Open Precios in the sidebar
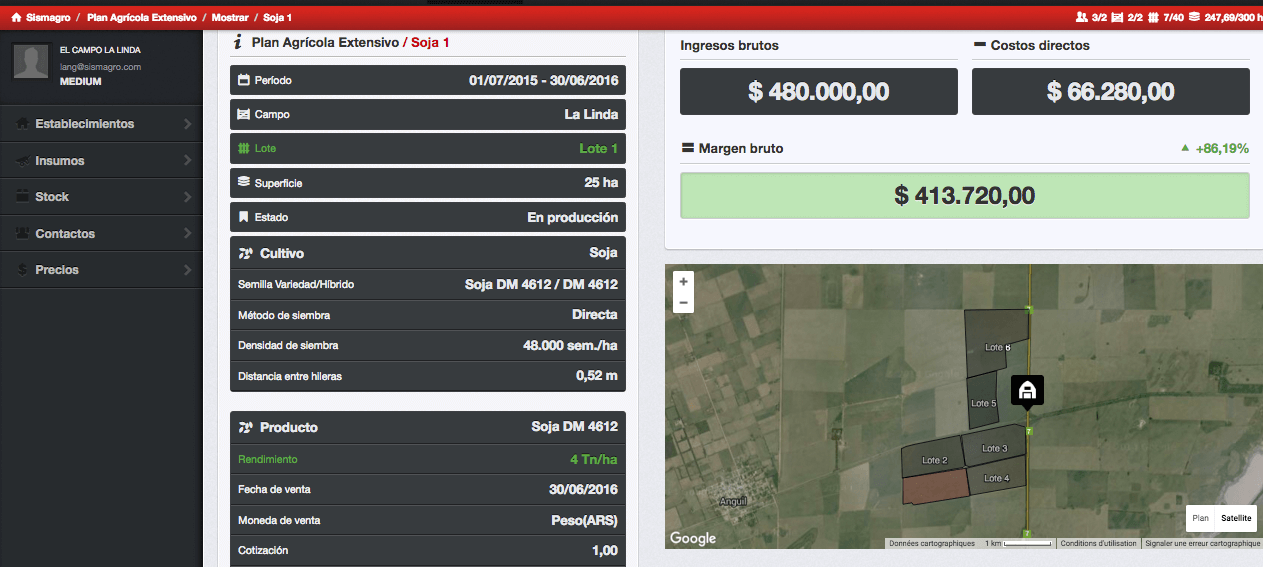This screenshot has width=1263, height=567. coord(101,270)
